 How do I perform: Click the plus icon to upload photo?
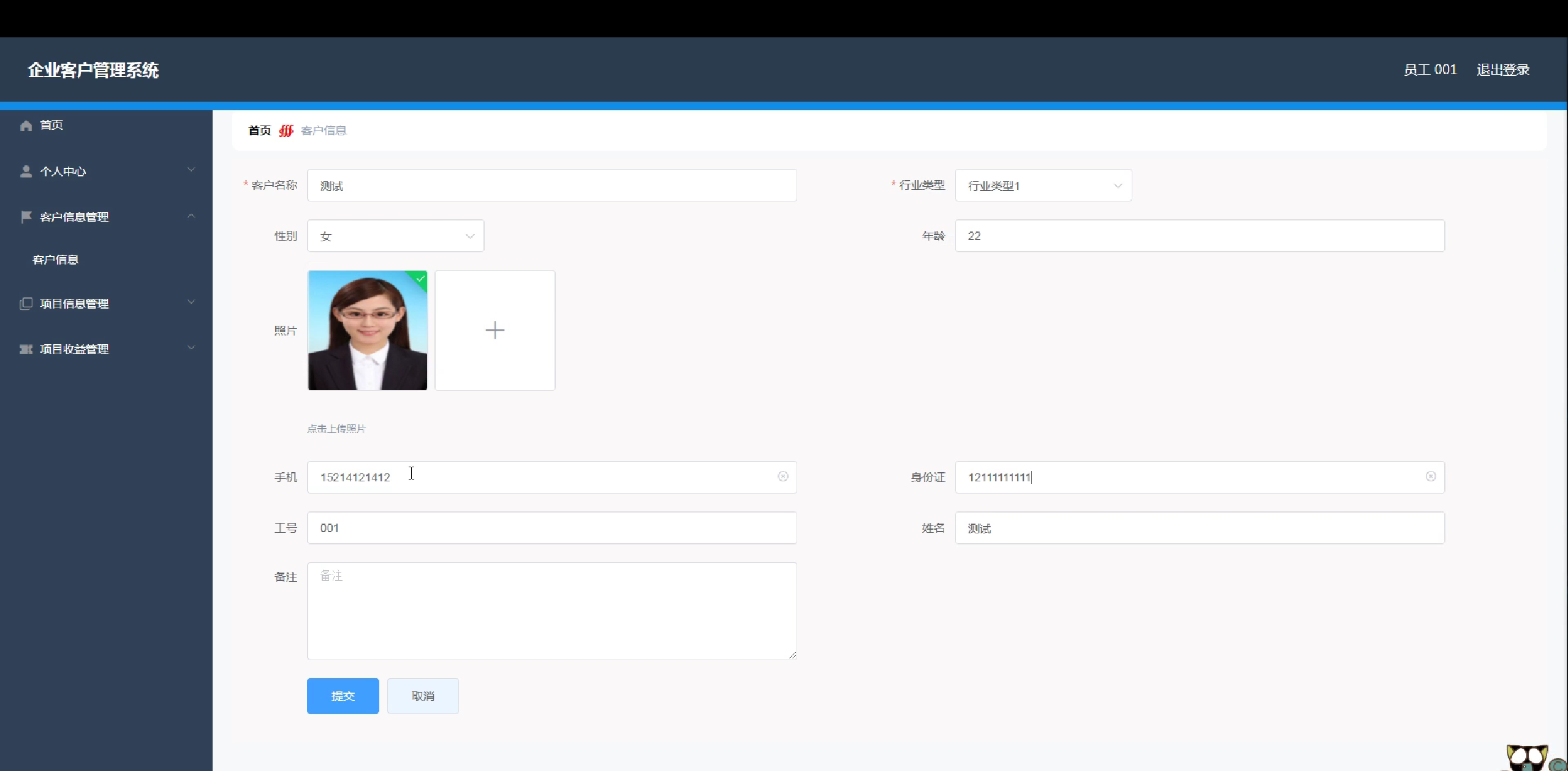click(x=494, y=331)
